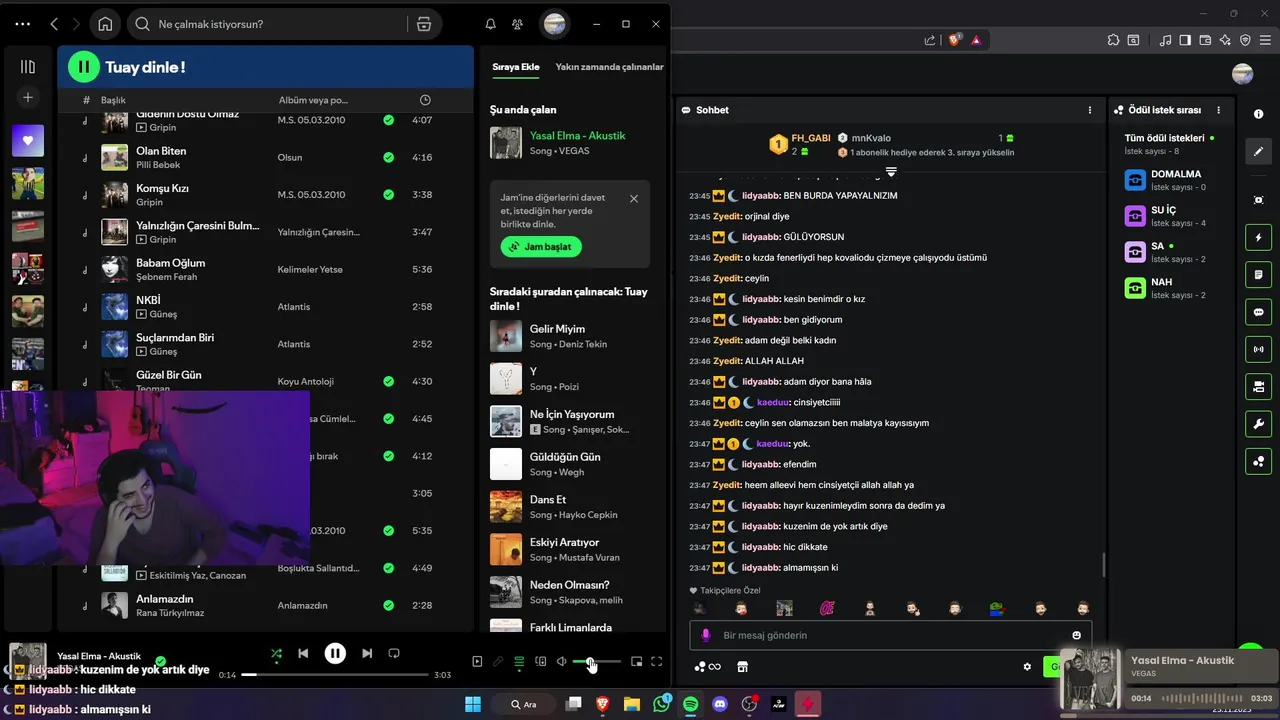
Task: Go back in Spotify navigation
Action: click(x=54, y=24)
